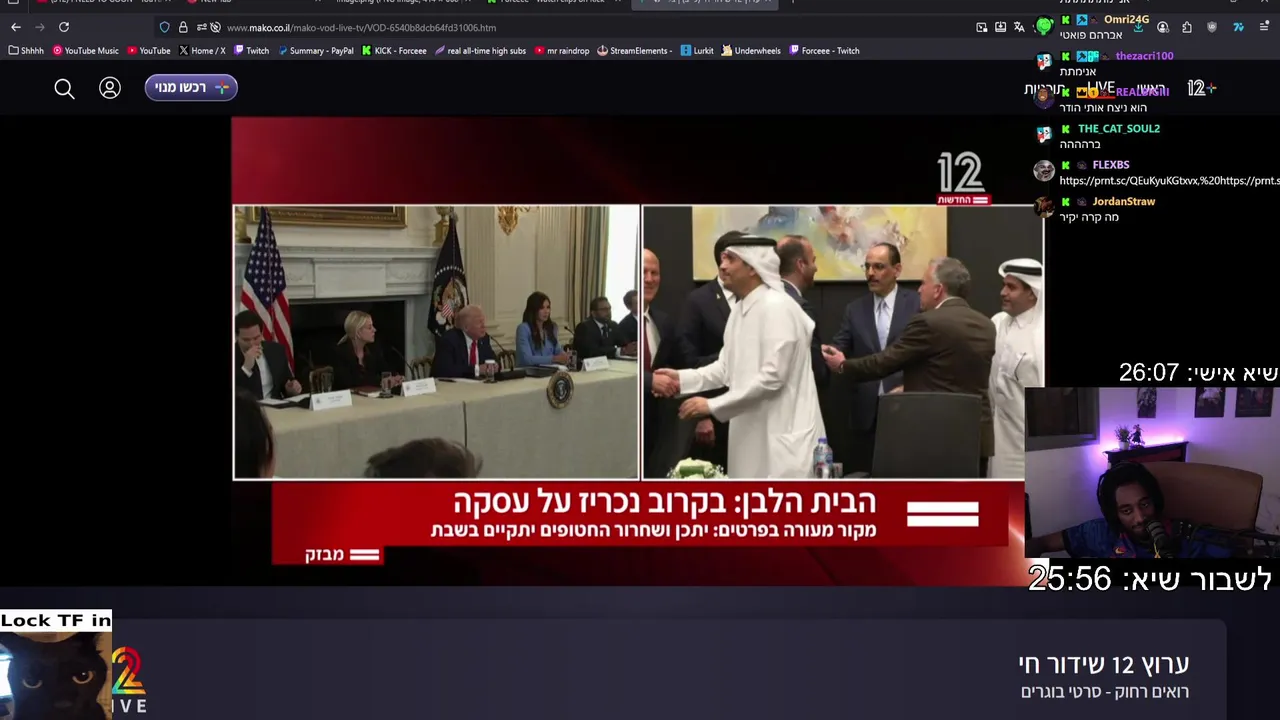Image resolution: width=1280 pixels, height=720 pixels.
Task: Go back in browser history
Action: pos(15,27)
